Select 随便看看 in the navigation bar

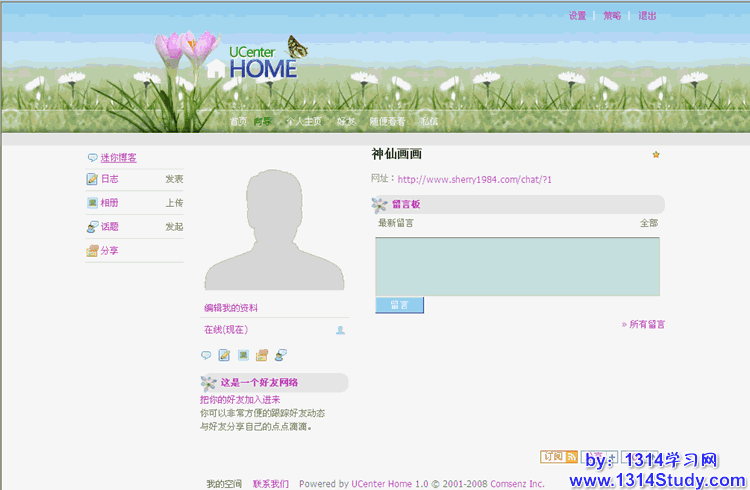[387, 122]
